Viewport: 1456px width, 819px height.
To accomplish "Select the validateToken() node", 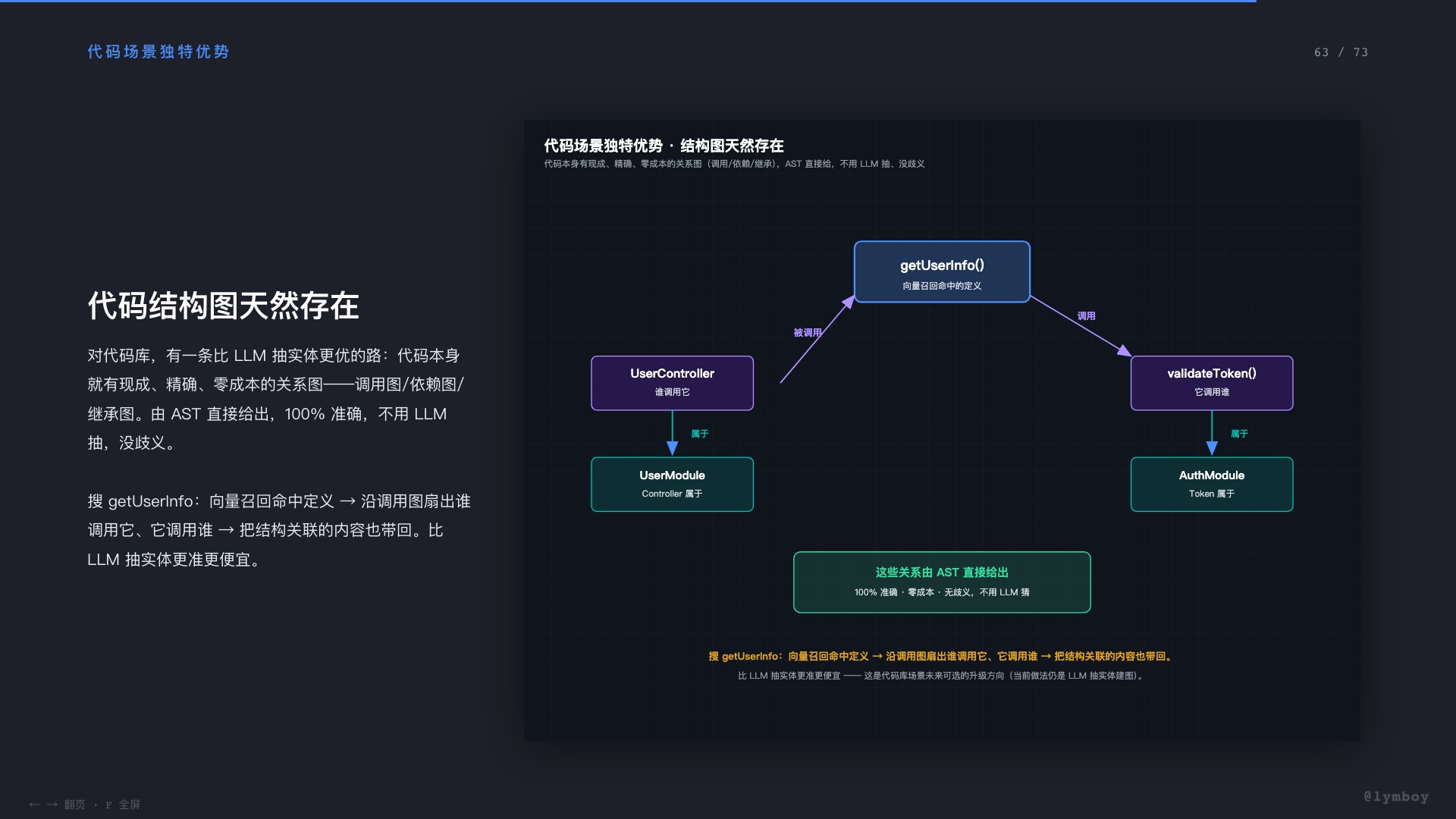I will [x=1212, y=383].
